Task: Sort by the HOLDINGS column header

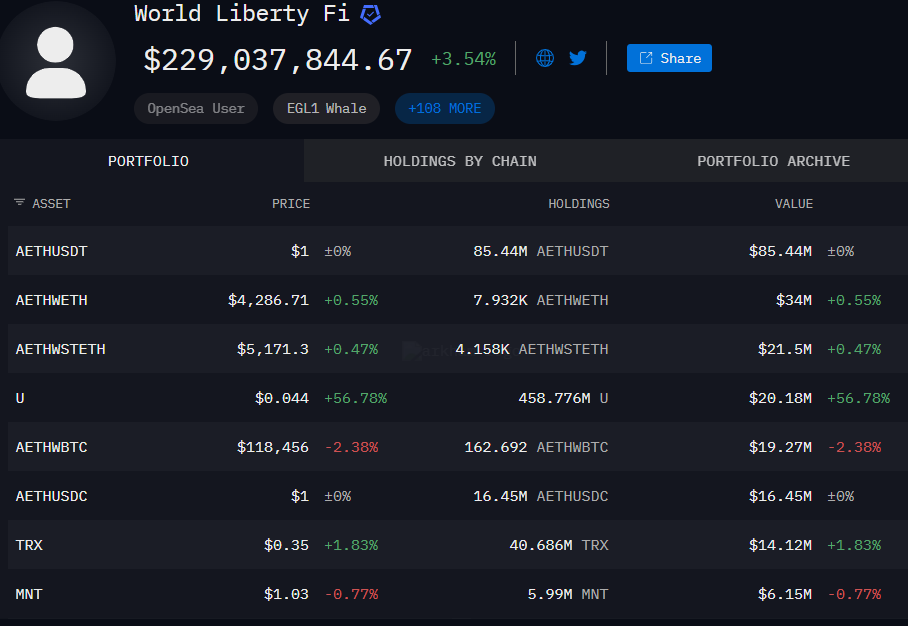Action: coord(579,204)
